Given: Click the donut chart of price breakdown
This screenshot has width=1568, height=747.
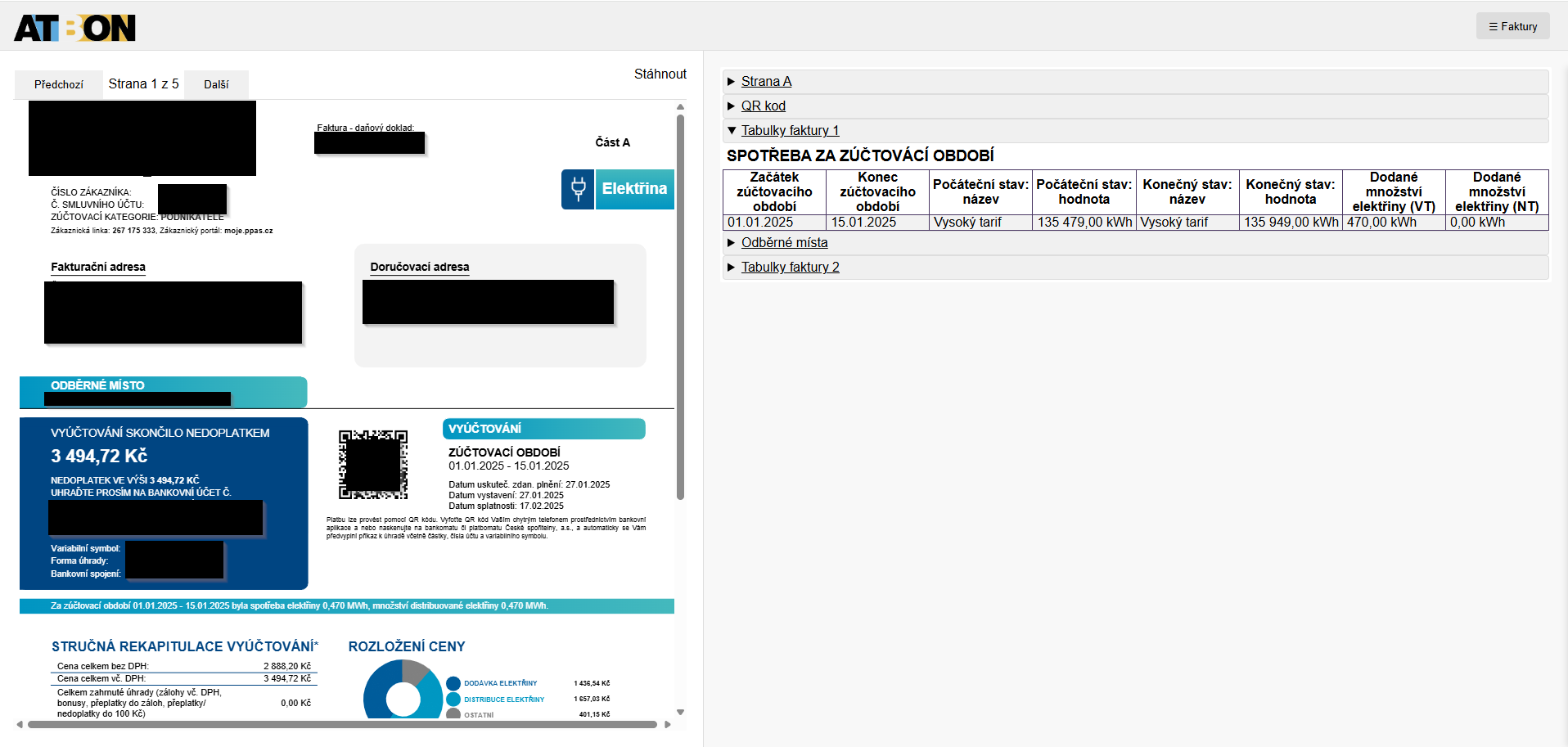Looking at the screenshot, I should [x=403, y=691].
